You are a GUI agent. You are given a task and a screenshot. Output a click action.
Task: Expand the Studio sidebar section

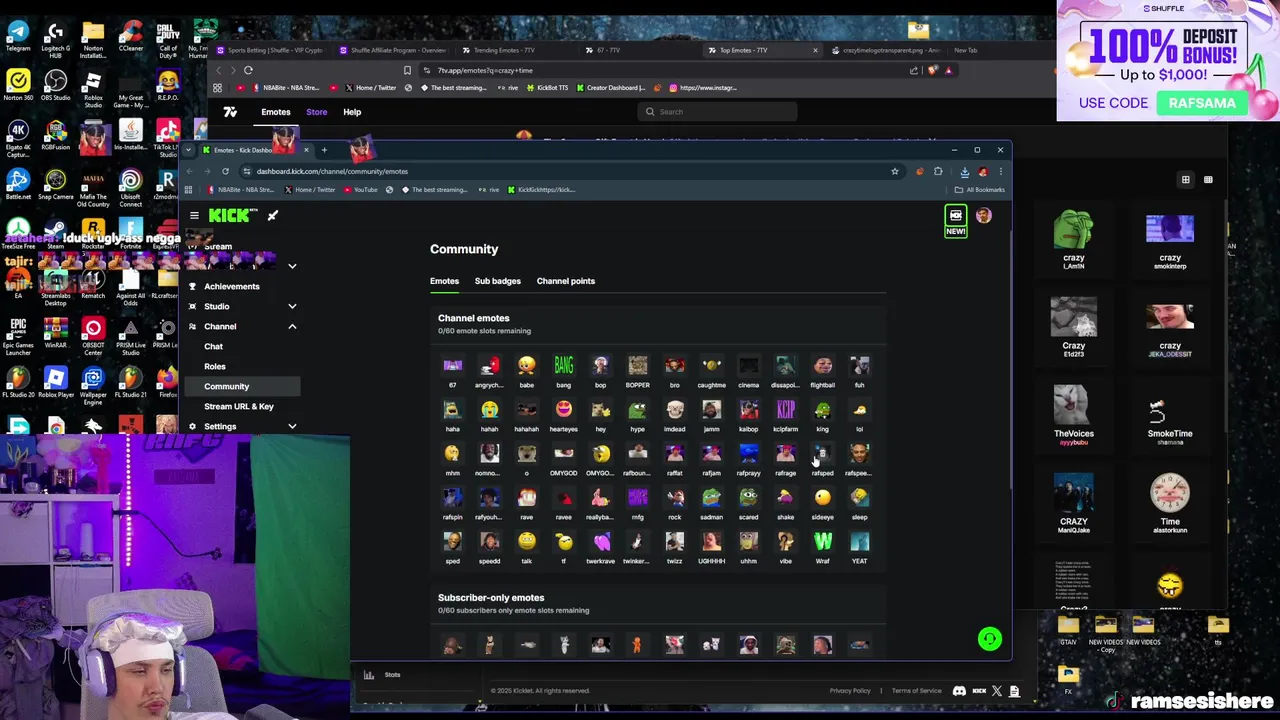click(x=292, y=306)
